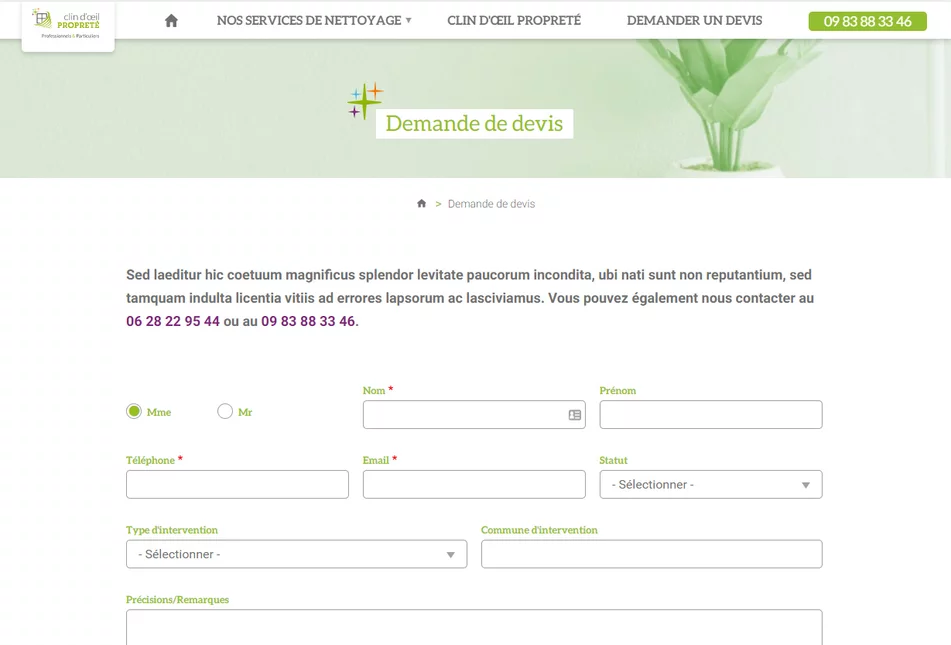Image resolution: width=951 pixels, height=645 pixels.
Task: Click into the Téléphone input field
Action: (237, 485)
